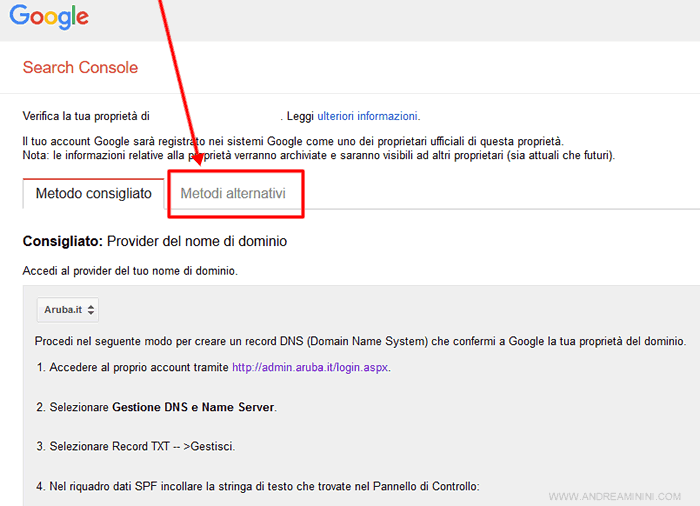Click the blank domain name area after "proprietà di"
This screenshot has width=700, height=506.
pos(214,116)
